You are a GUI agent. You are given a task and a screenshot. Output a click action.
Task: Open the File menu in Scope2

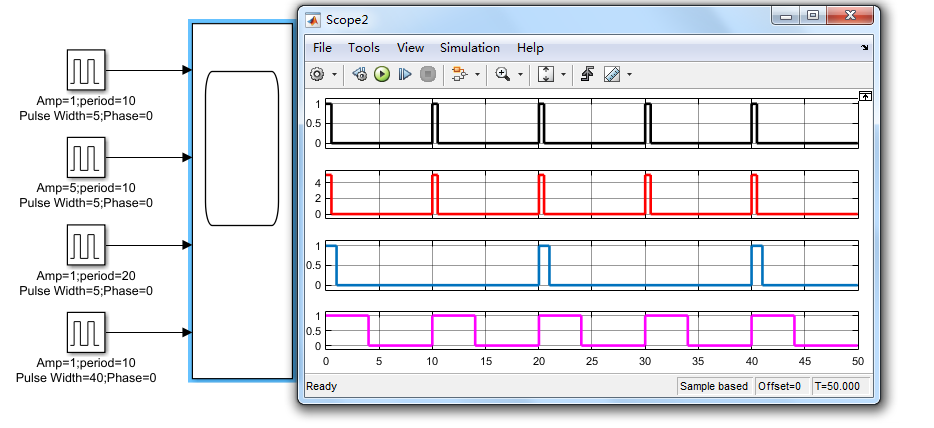click(322, 48)
